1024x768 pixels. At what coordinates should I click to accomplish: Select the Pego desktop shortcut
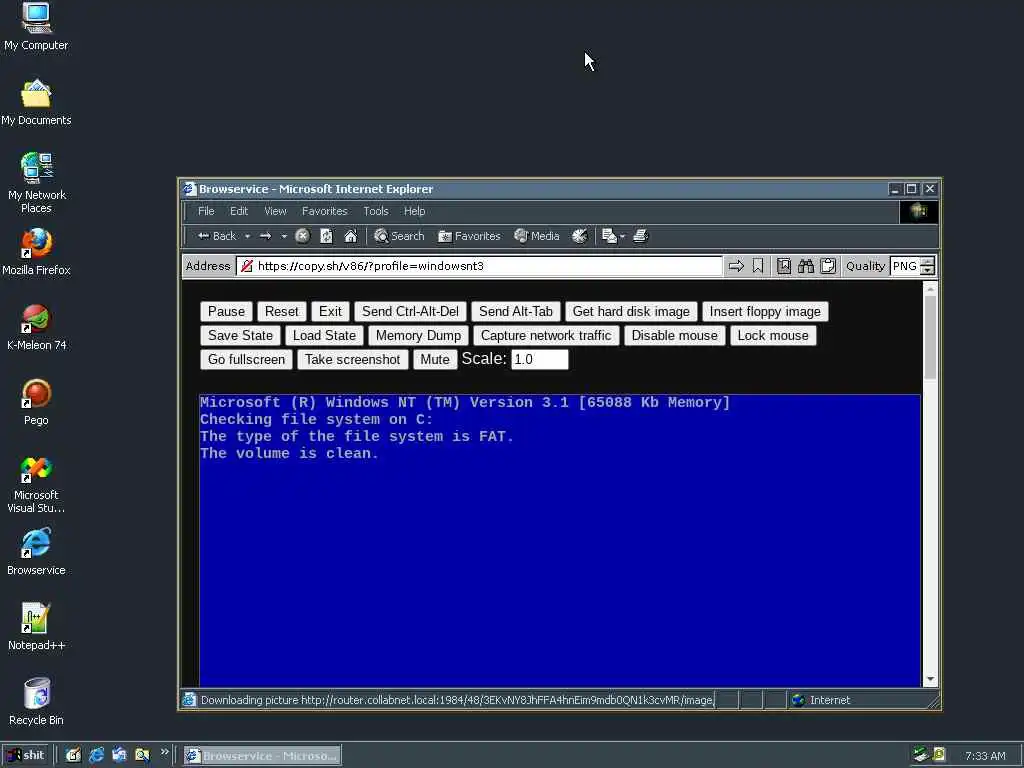36,402
